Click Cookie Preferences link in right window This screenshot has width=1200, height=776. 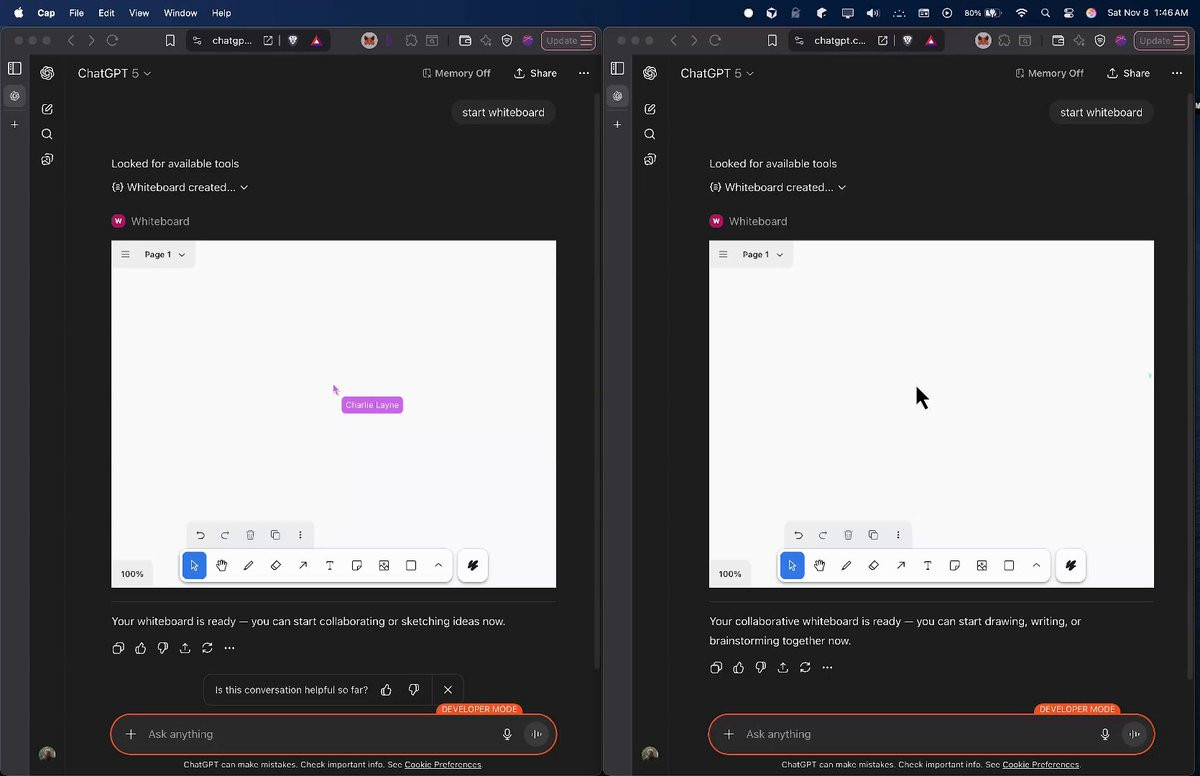[1041, 765]
